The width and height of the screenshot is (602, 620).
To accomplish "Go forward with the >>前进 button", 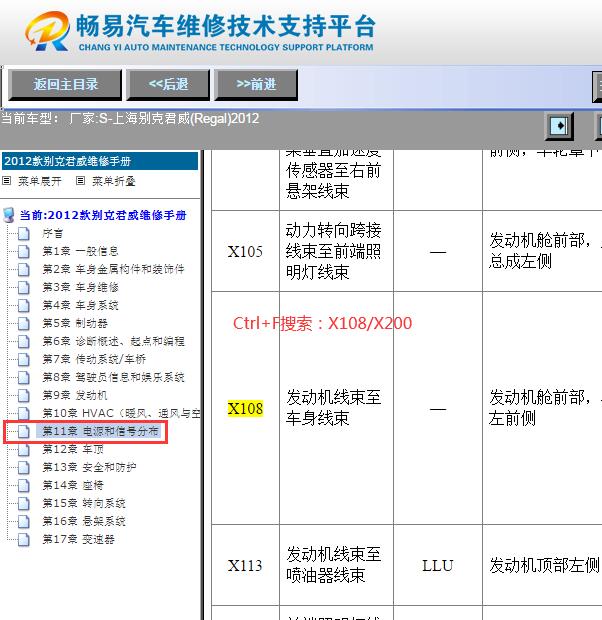I will (x=256, y=84).
